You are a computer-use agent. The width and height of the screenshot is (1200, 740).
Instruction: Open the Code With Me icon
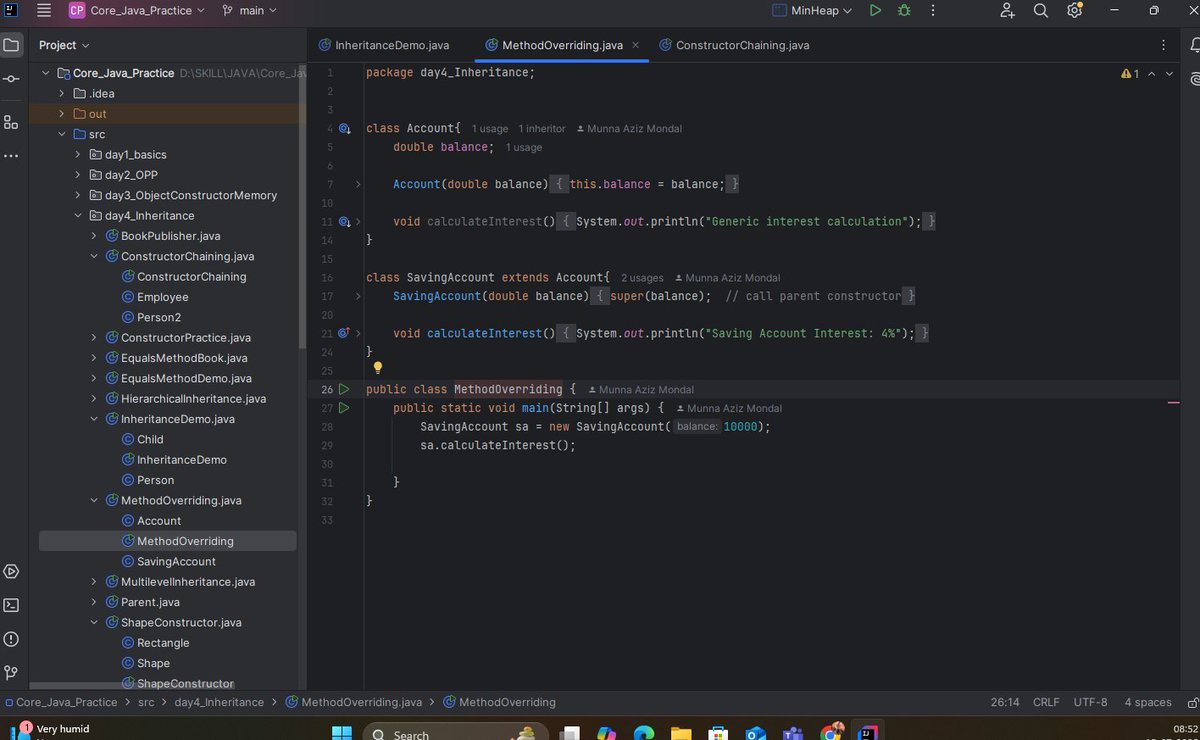tap(1007, 10)
